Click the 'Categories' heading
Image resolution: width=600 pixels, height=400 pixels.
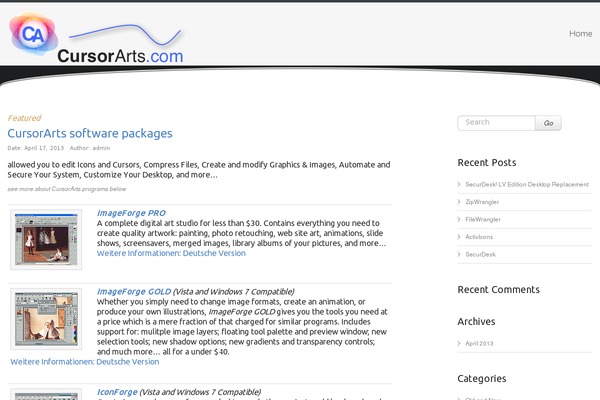pyautogui.click(x=482, y=379)
